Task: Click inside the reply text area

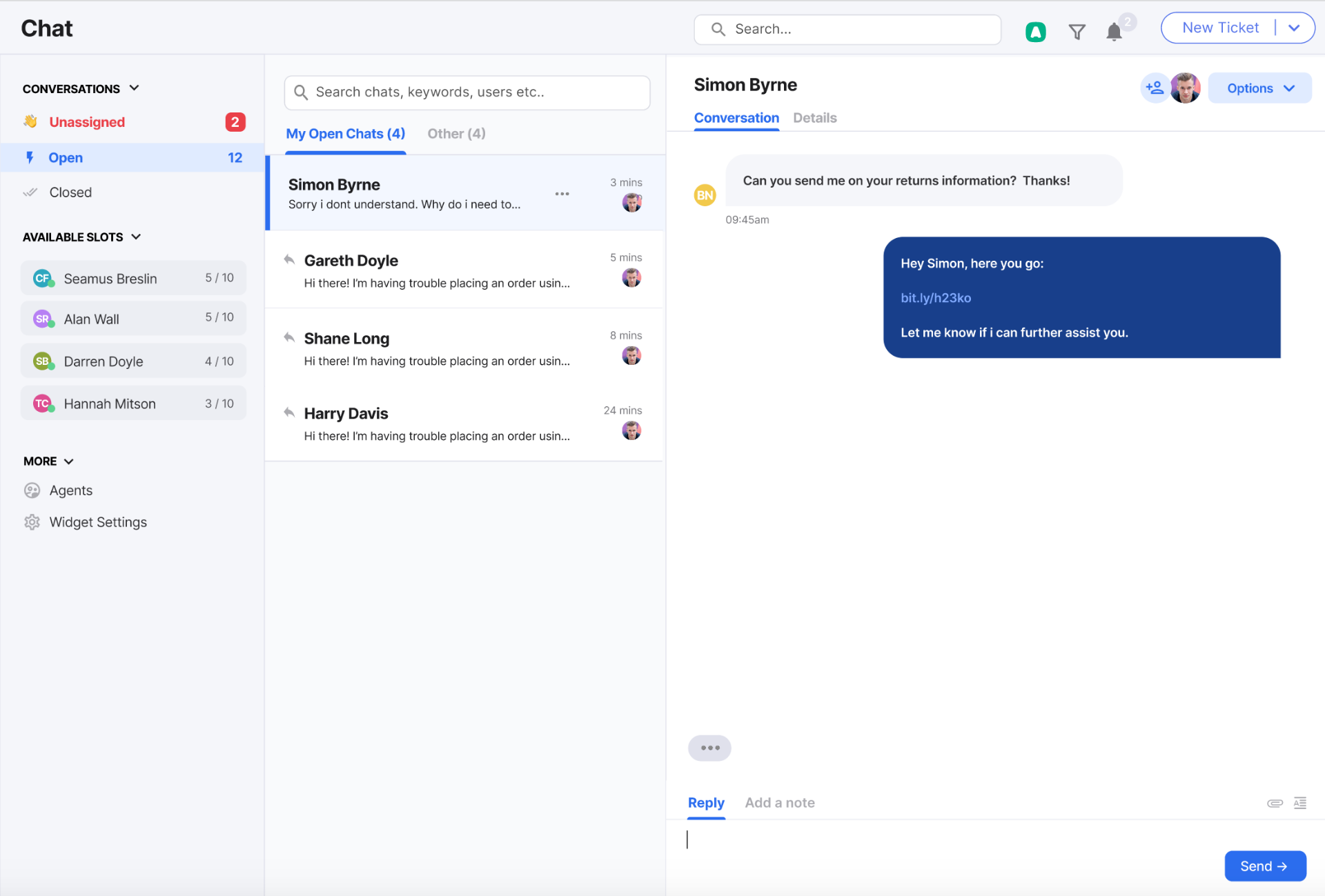Action: point(828,840)
